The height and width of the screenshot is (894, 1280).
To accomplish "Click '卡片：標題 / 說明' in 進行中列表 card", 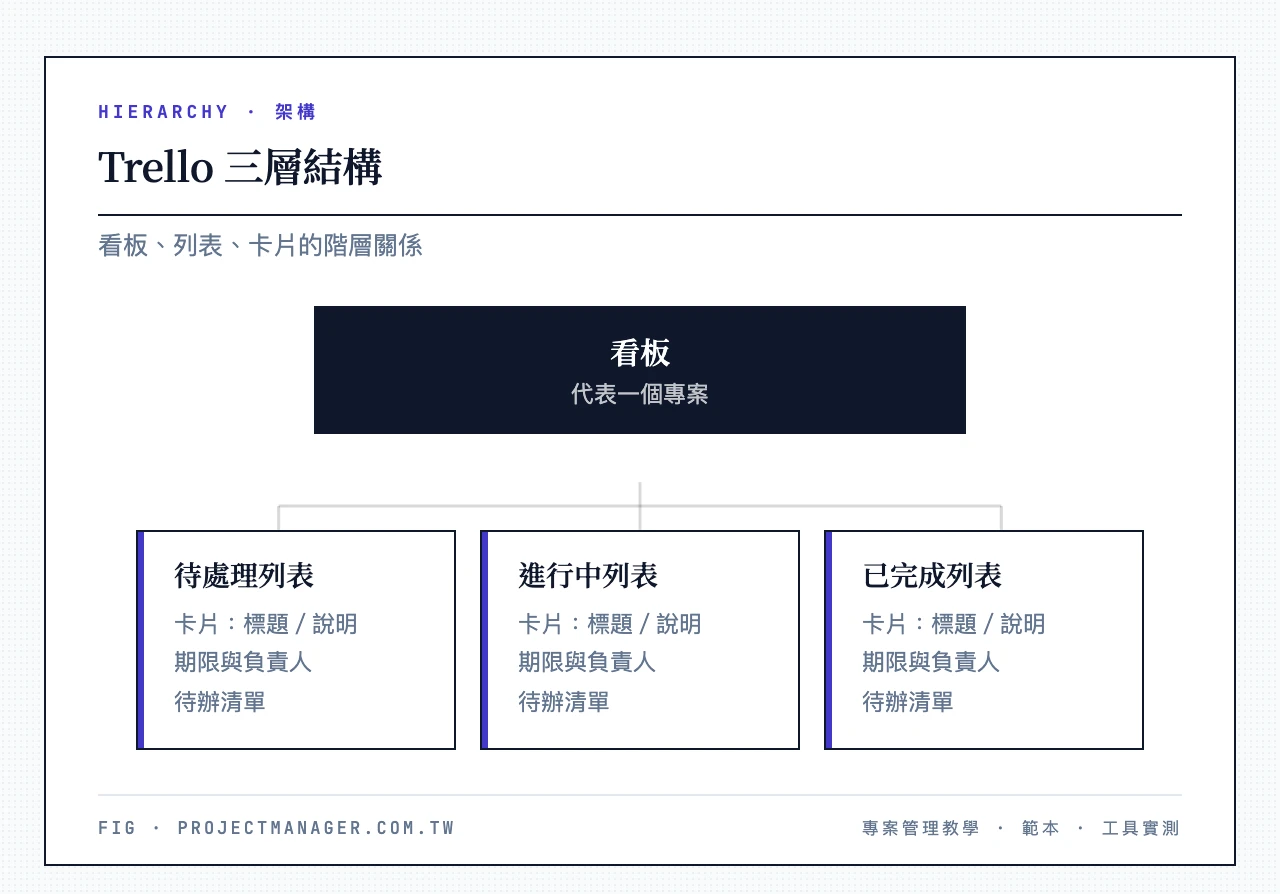I will pos(610,624).
